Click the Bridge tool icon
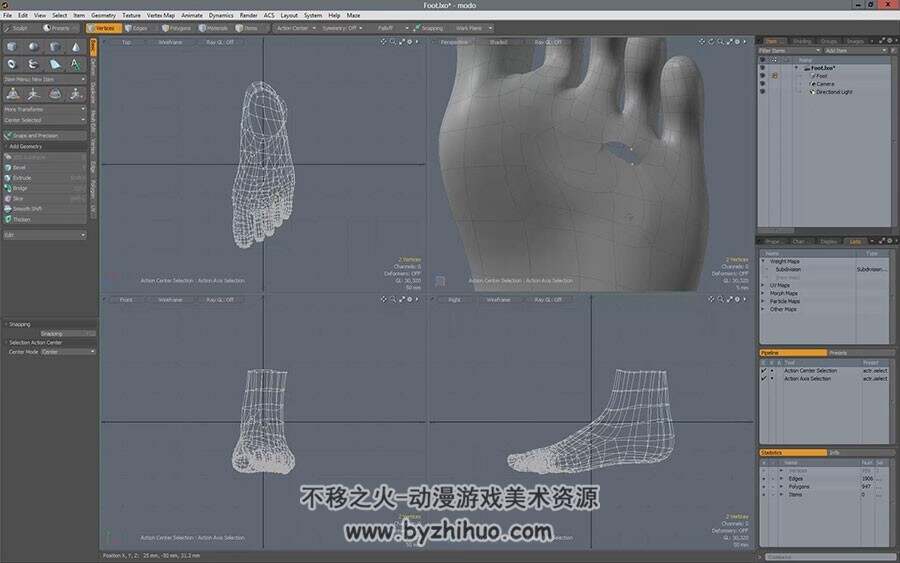Screen dimensions: 900x563 (x=8, y=188)
